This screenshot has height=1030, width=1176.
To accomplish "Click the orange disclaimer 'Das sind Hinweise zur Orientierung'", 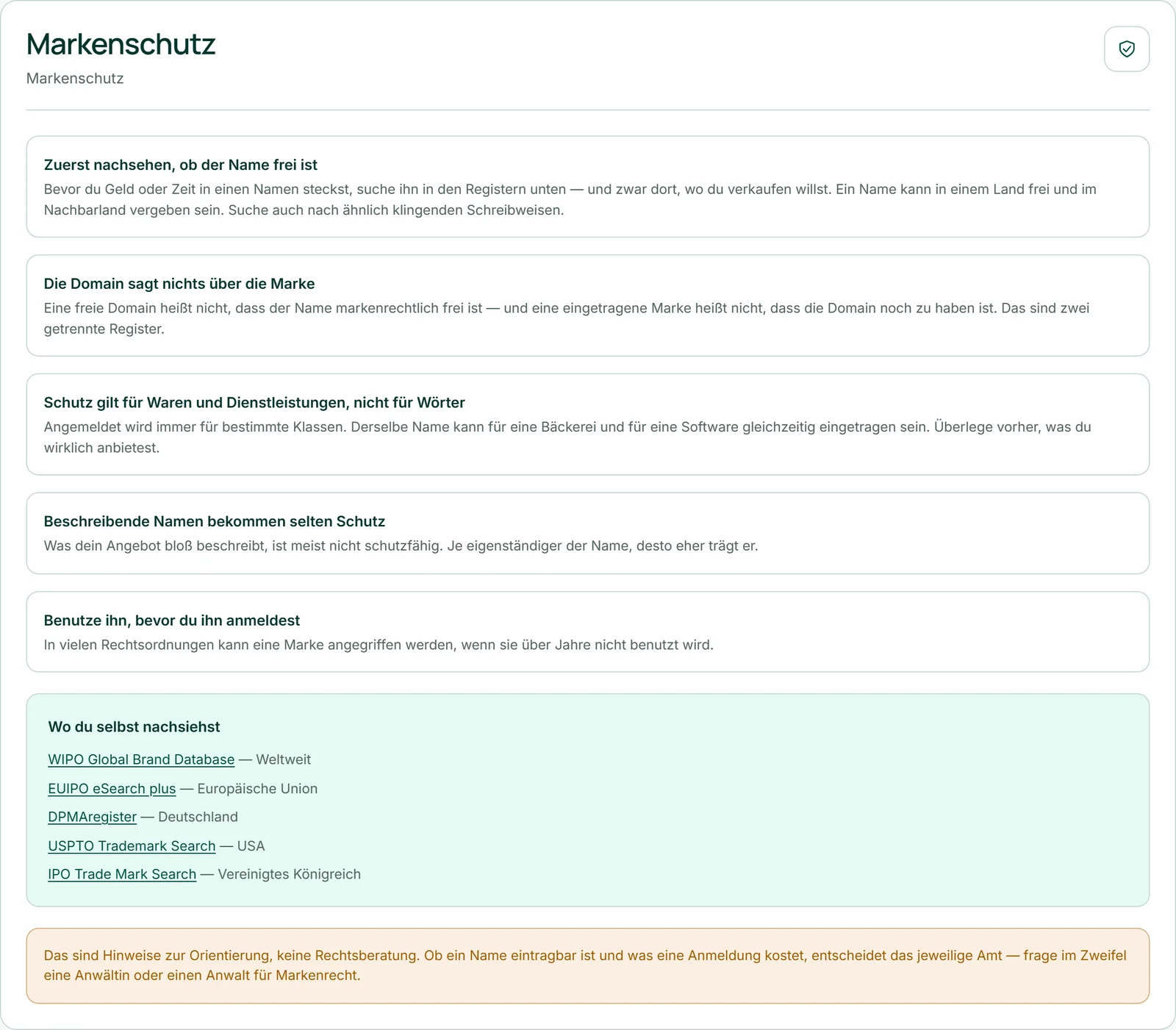I will click(588, 966).
